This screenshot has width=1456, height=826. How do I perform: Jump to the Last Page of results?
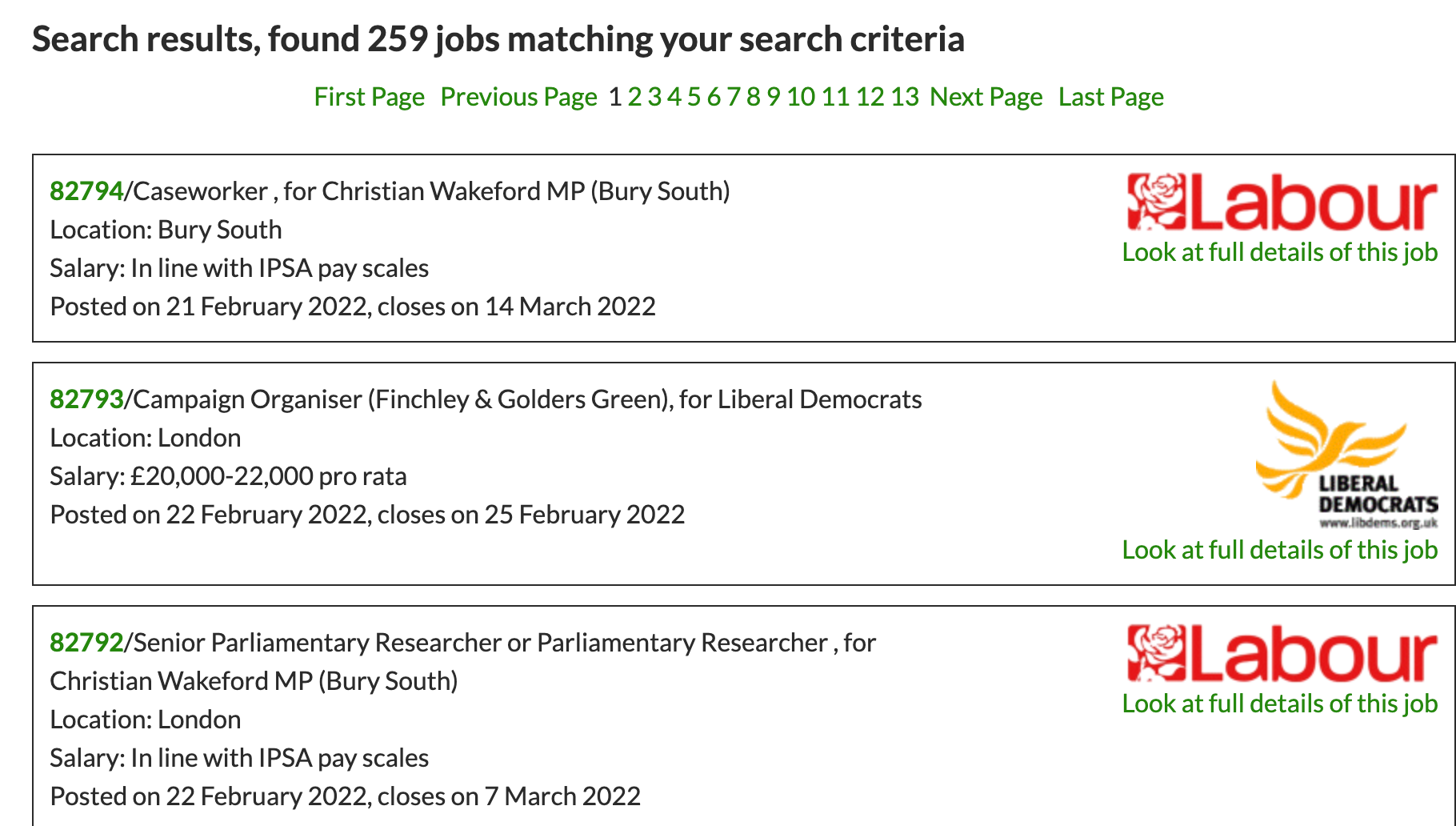(x=1110, y=97)
